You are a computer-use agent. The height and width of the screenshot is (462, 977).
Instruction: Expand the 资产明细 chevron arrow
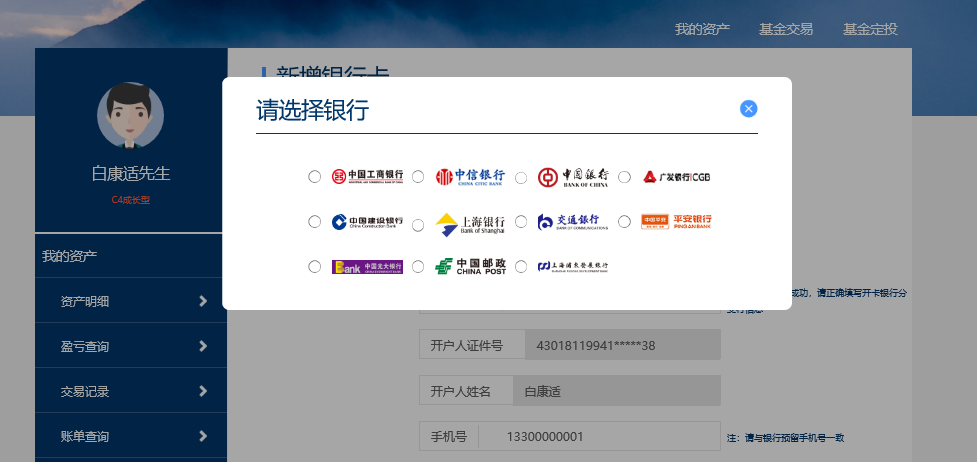tap(203, 301)
